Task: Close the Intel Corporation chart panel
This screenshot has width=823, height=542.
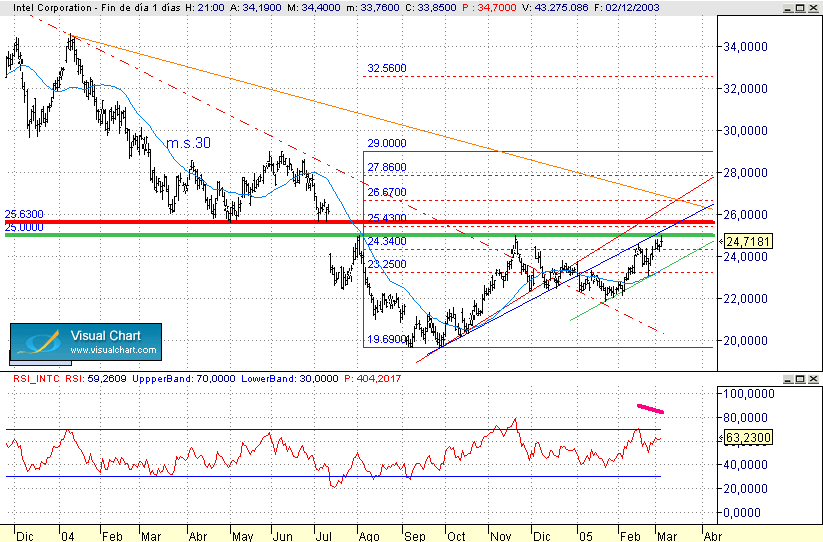Action: click(x=813, y=8)
